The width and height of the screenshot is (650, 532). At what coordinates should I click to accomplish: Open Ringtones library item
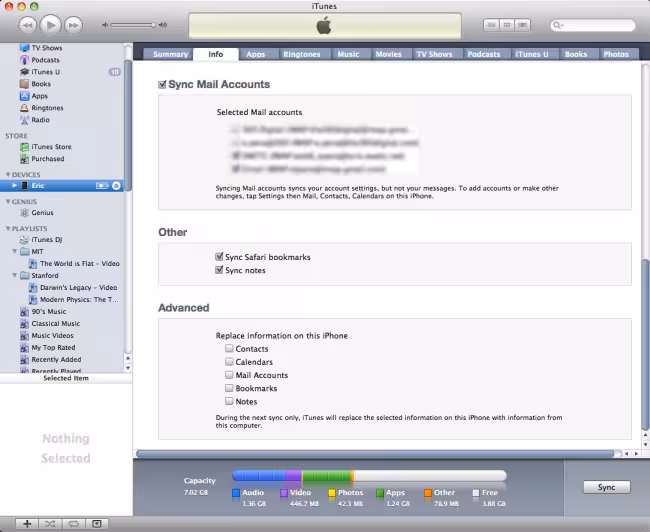[47, 108]
